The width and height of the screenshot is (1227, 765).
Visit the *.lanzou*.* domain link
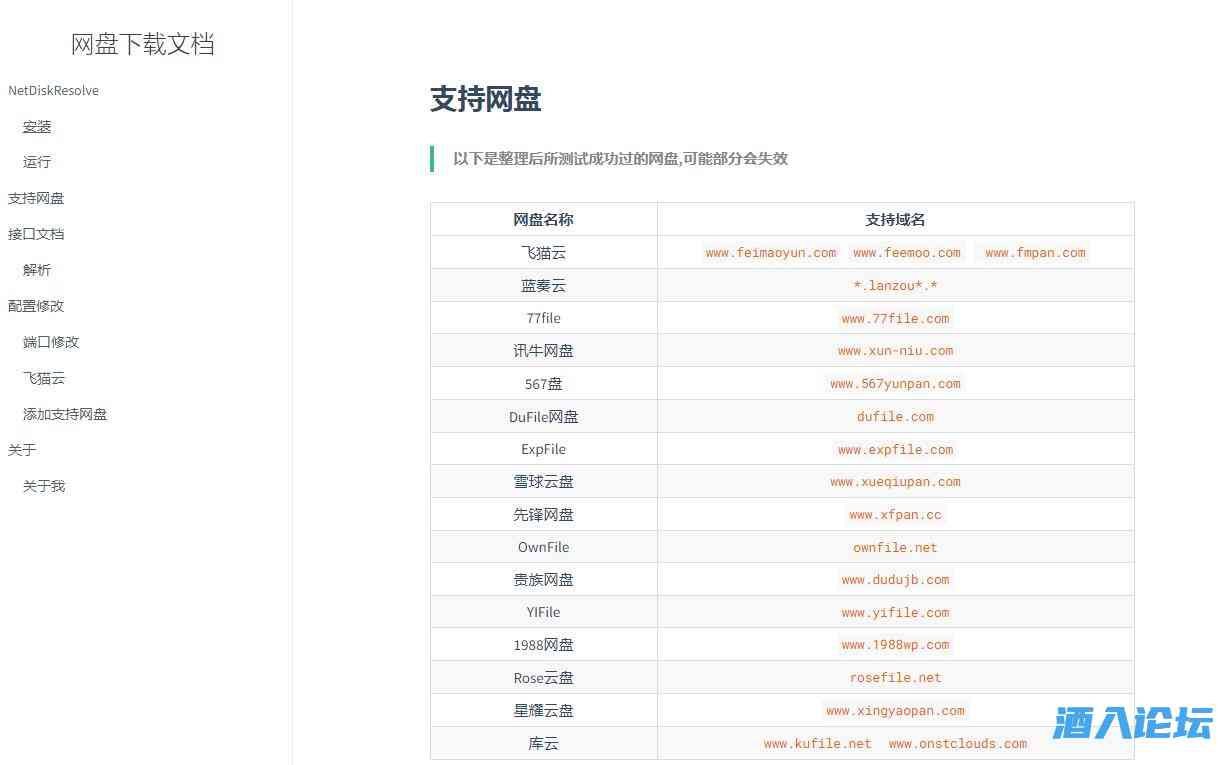895,285
